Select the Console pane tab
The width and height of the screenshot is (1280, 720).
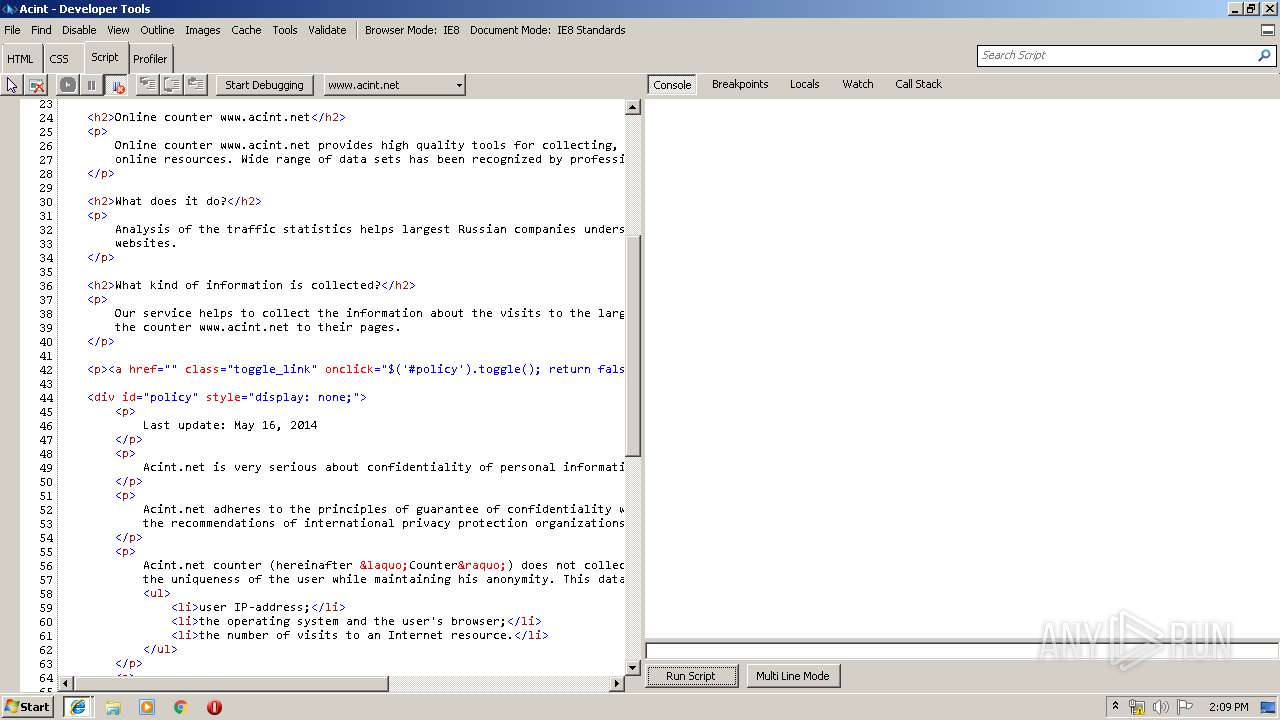[672, 85]
